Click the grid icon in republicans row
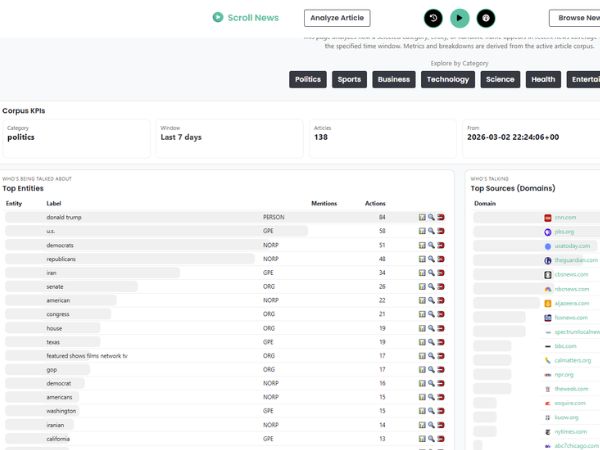The image size is (600, 450). 422,259
